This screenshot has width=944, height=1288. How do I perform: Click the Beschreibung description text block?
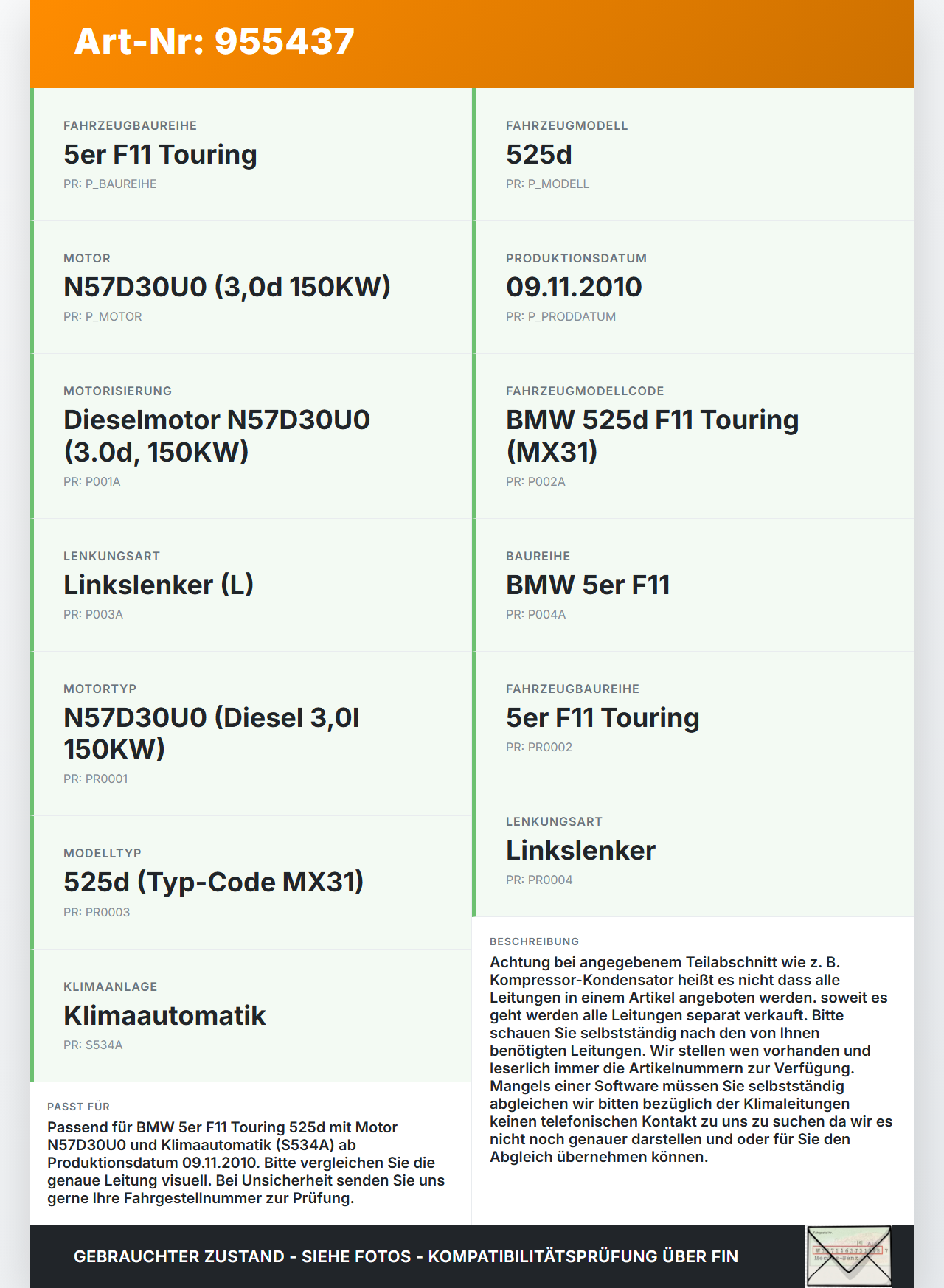[x=691, y=1059]
